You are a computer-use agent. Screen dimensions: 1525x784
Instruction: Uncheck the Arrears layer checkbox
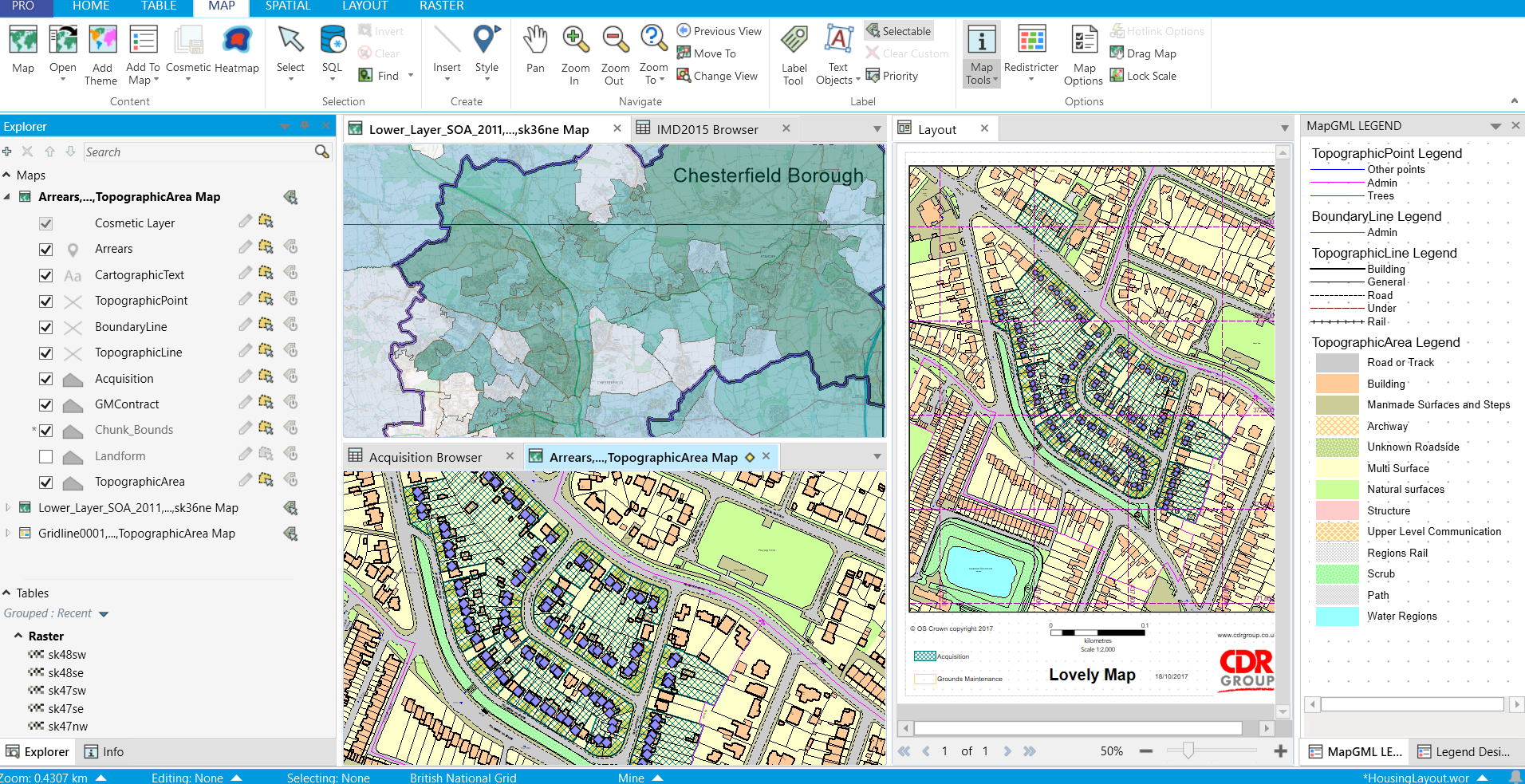[46, 250]
